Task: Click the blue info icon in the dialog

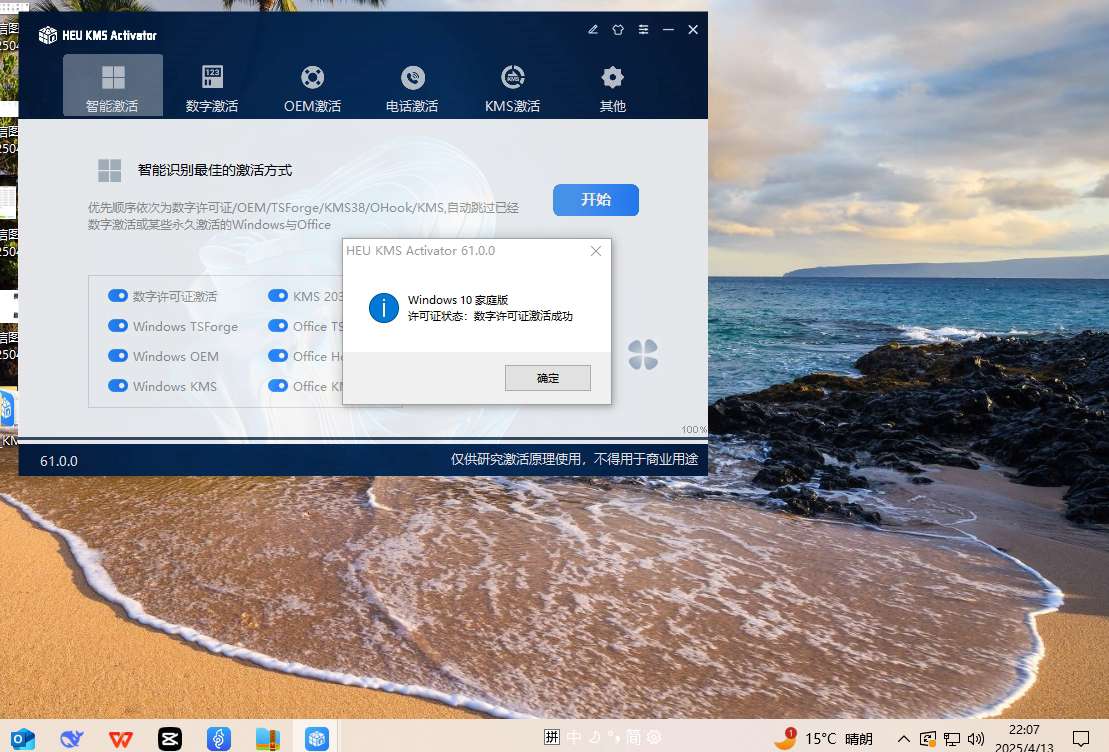Action: [384, 308]
